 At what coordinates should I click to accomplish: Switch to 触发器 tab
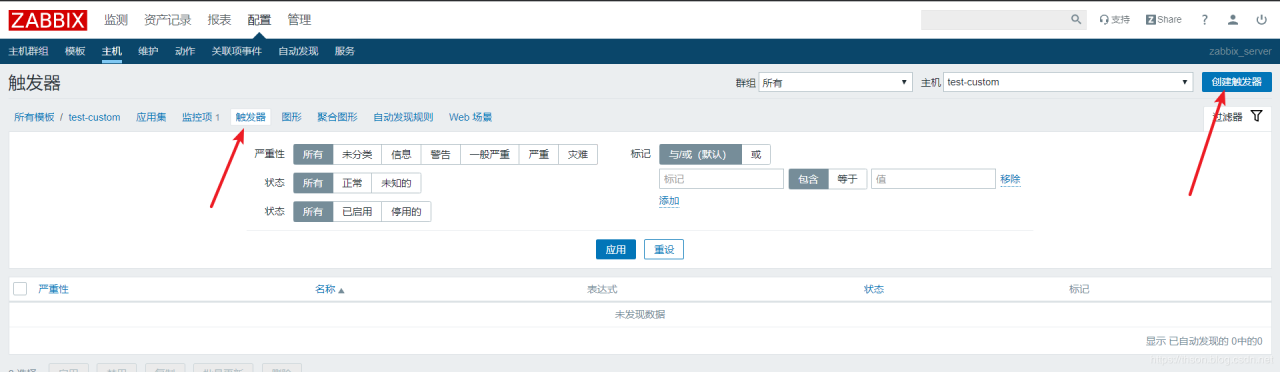(x=251, y=117)
